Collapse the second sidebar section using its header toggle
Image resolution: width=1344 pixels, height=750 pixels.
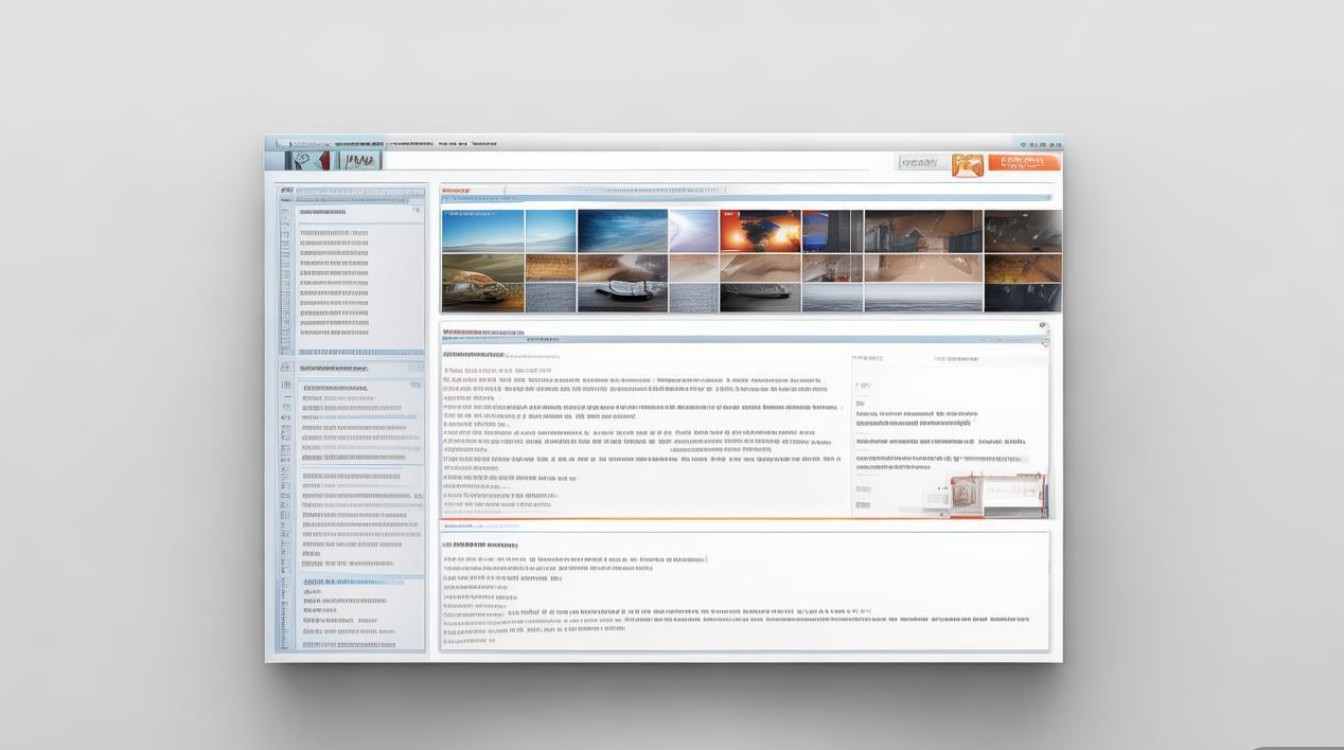click(x=416, y=368)
